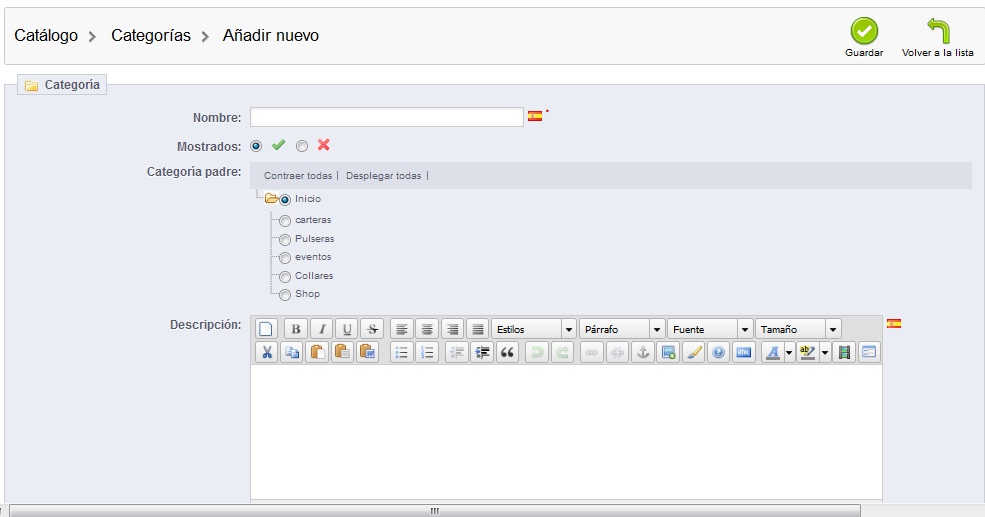Select the Mostrados no radio with red cross
985x517 pixels.
click(x=302, y=146)
